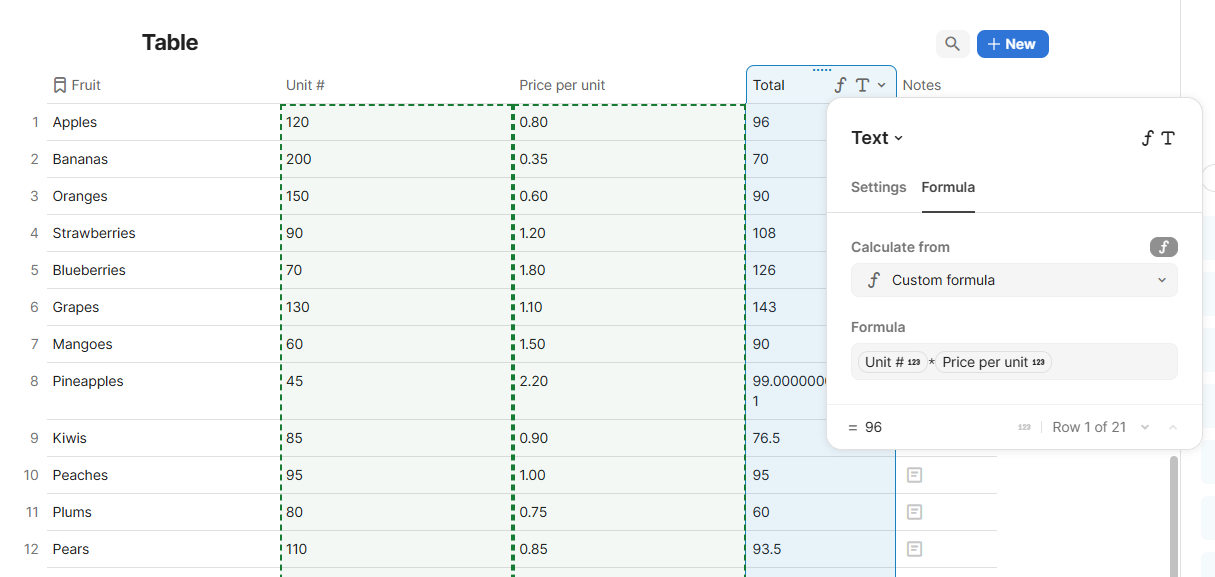Open the Custom formula dropdown
This screenshot has width=1215, height=577.
(1013, 280)
